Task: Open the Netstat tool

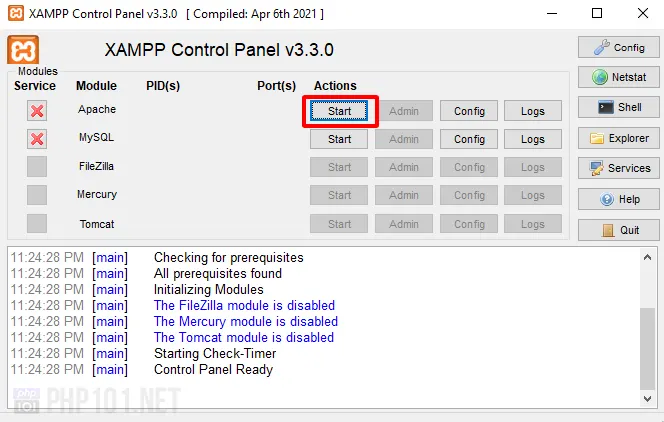Action: tap(619, 77)
